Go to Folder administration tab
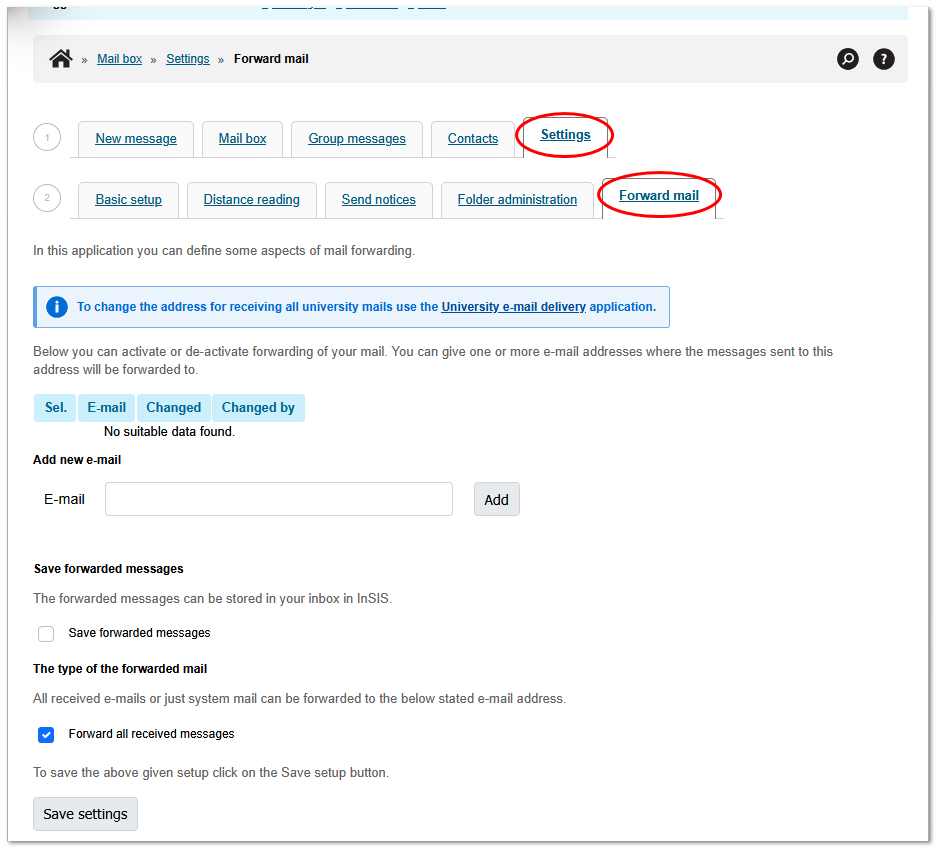Viewport: 936px width, 848px height. 517,200
